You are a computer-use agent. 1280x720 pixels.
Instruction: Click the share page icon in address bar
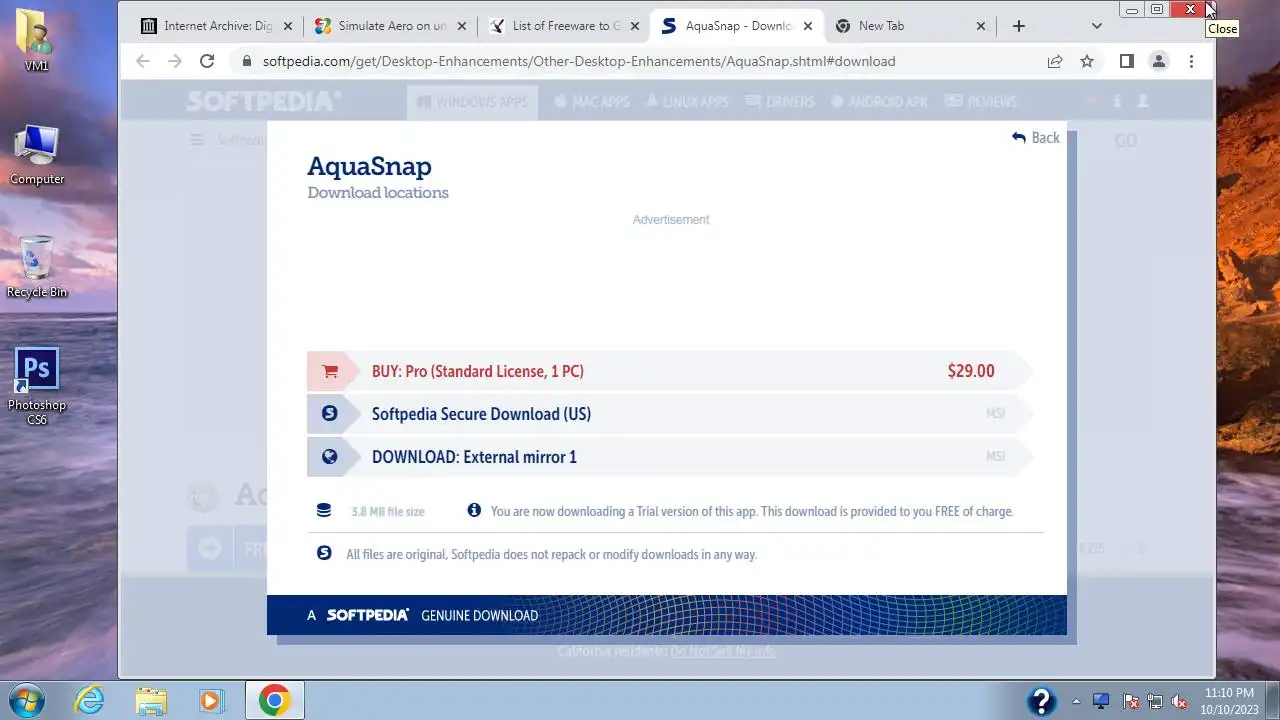[1055, 61]
